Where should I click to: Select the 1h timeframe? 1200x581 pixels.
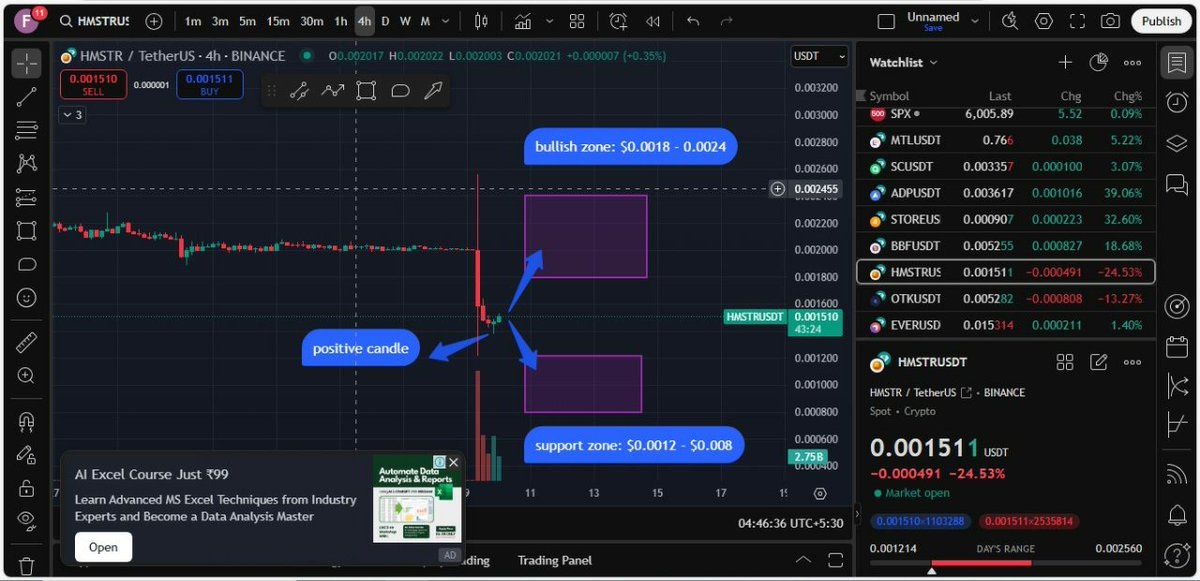[x=341, y=21]
